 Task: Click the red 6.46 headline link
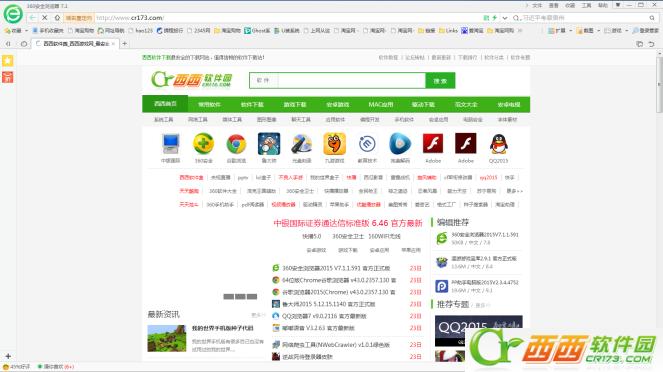click(348, 223)
